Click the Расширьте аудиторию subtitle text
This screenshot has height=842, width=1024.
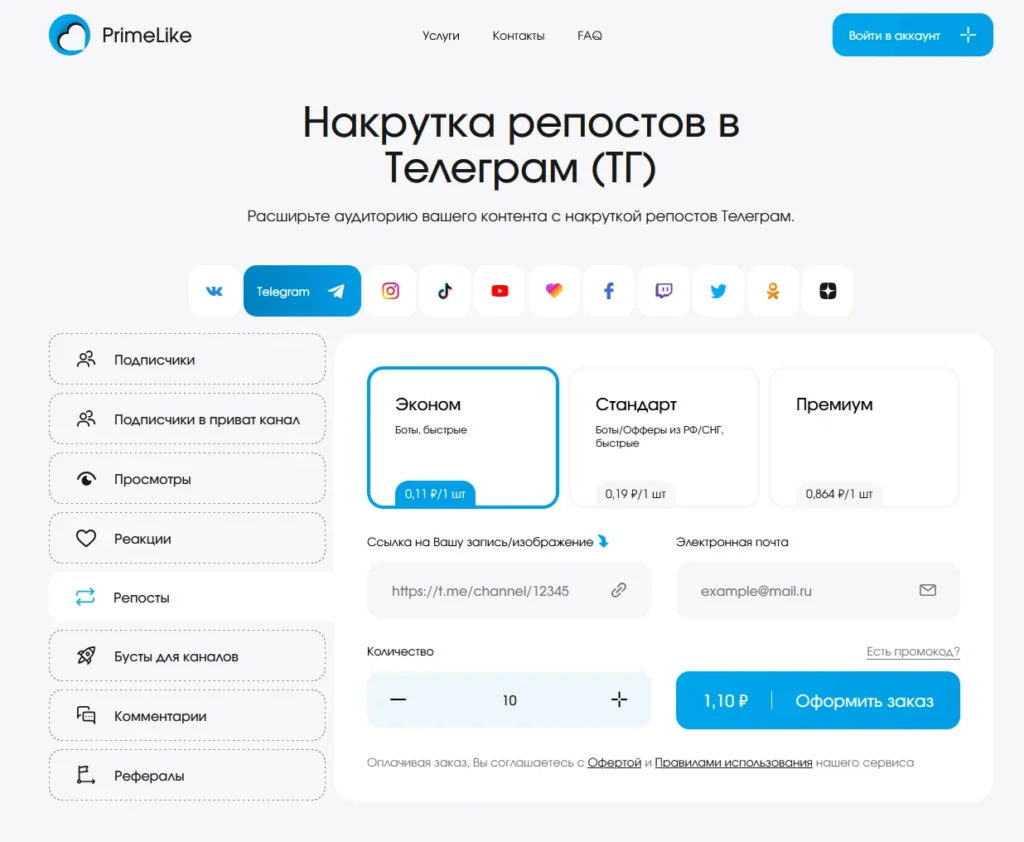[x=520, y=216]
